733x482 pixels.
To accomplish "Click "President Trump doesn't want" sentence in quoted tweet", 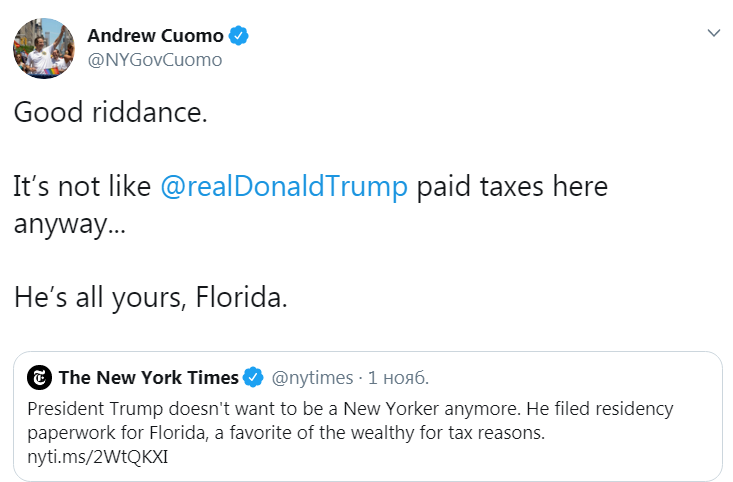I will pyautogui.click(x=140, y=409).
